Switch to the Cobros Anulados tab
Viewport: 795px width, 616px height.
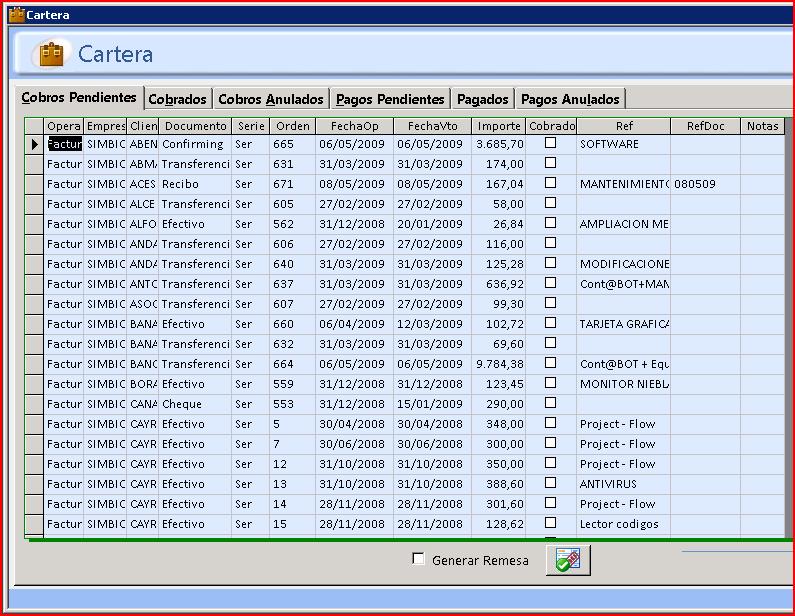pos(271,99)
